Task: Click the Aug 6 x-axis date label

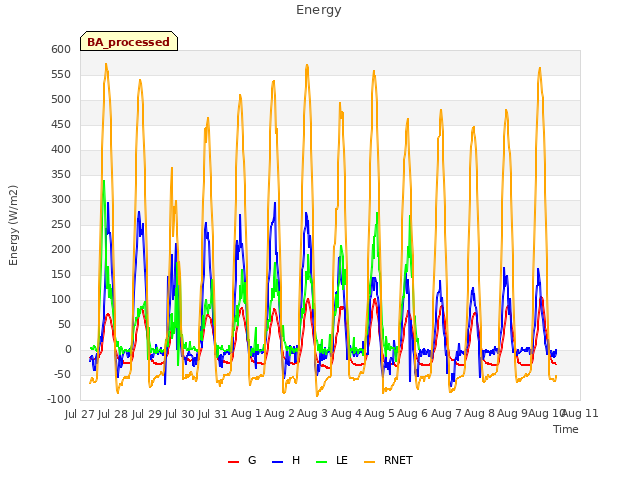Action: point(413,413)
